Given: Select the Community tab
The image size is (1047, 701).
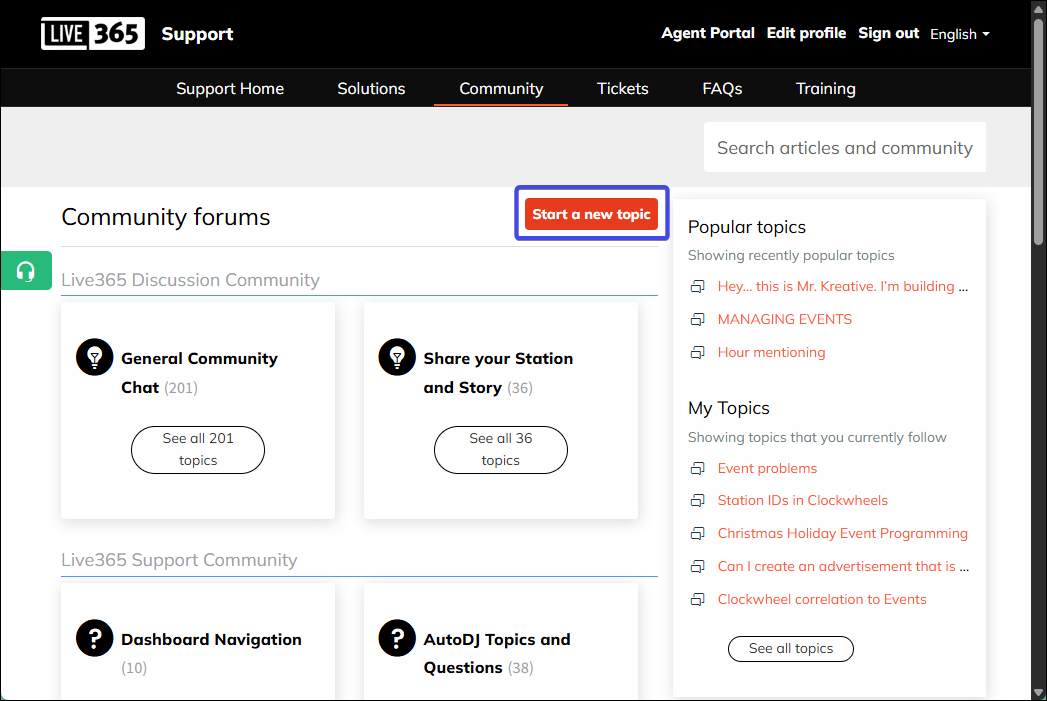Looking at the screenshot, I should coord(501,88).
